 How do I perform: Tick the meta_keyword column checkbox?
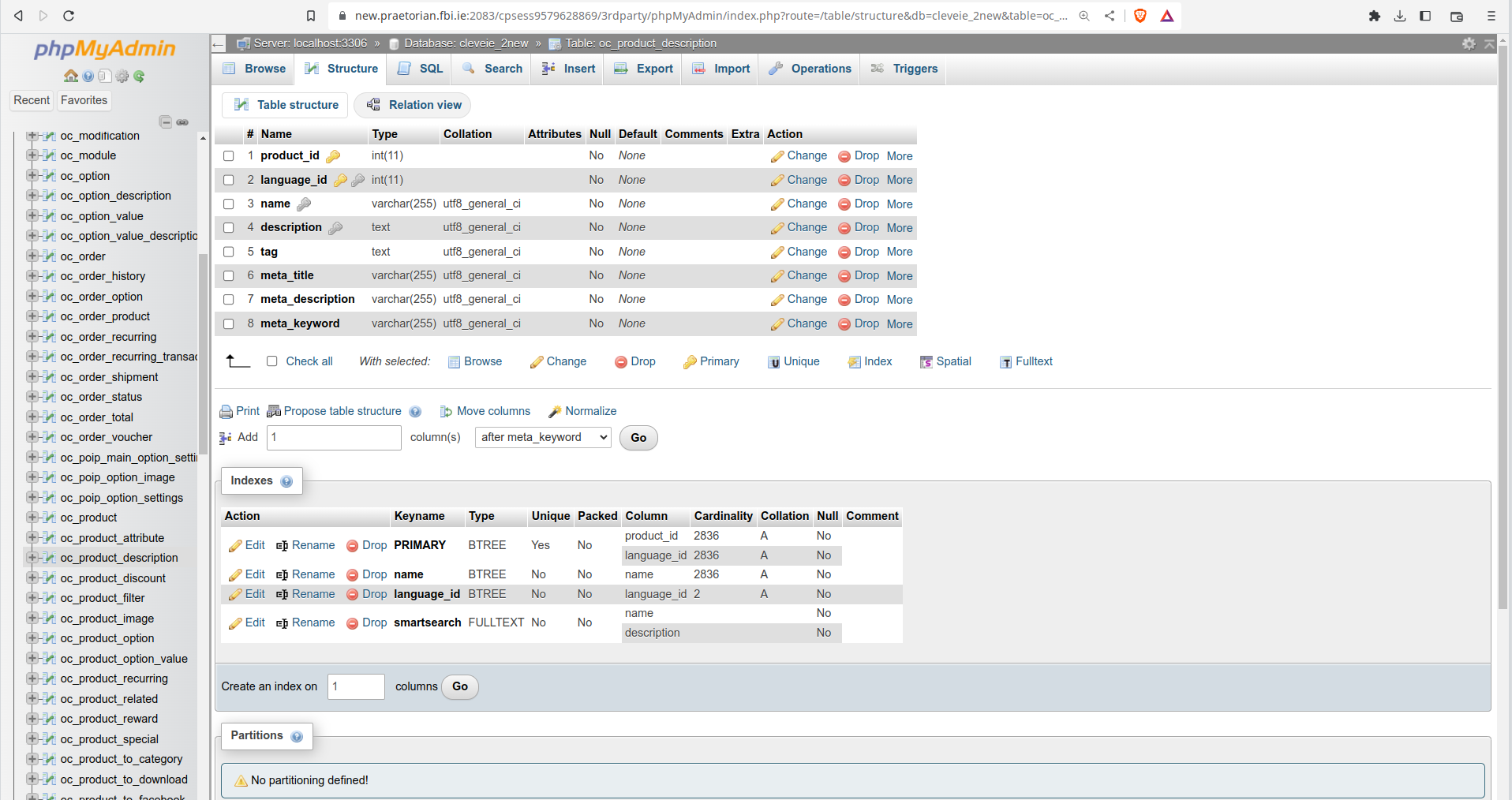229,323
